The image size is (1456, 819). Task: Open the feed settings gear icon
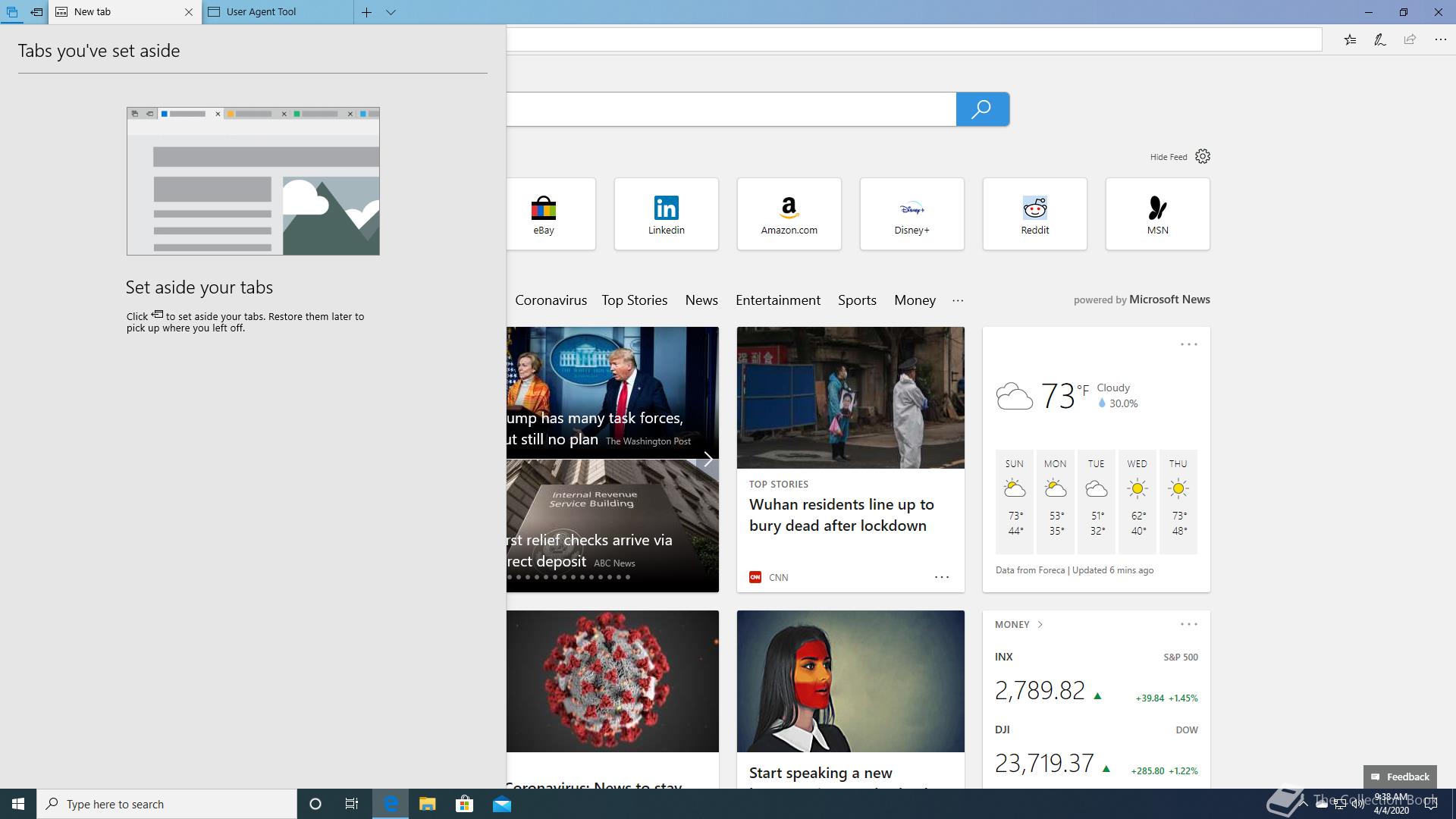point(1203,156)
